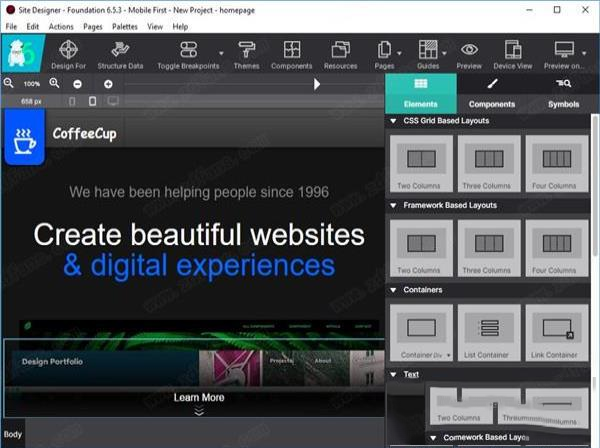Click the CoffeeCup brand text
This screenshot has height=448, width=600.
[85, 134]
